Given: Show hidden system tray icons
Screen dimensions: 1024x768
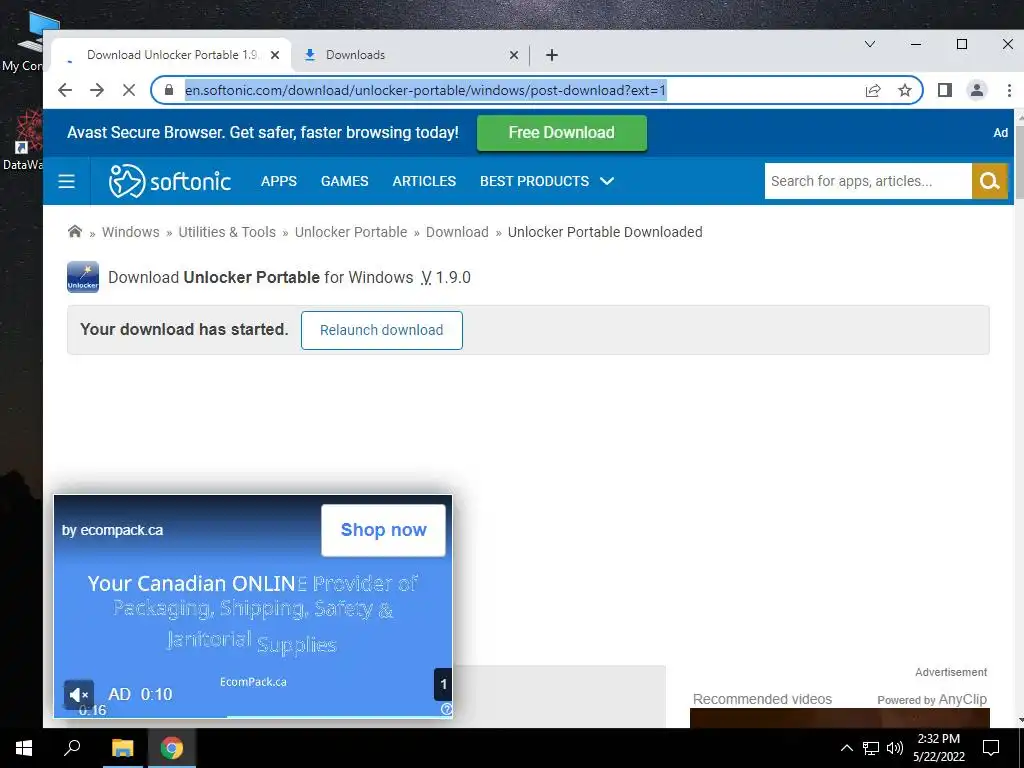Looking at the screenshot, I should (846, 748).
